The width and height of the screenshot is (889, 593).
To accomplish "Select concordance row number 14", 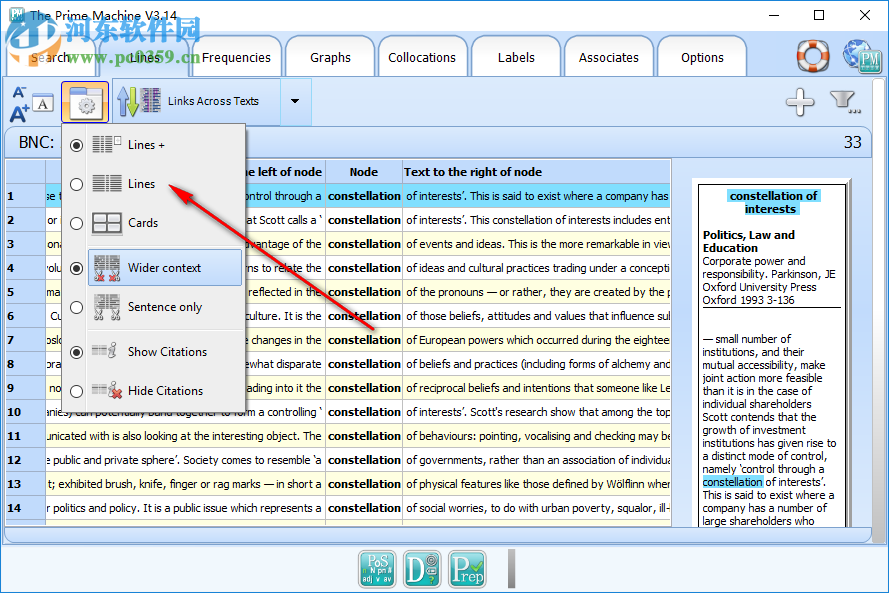I will [x=26, y=508].
